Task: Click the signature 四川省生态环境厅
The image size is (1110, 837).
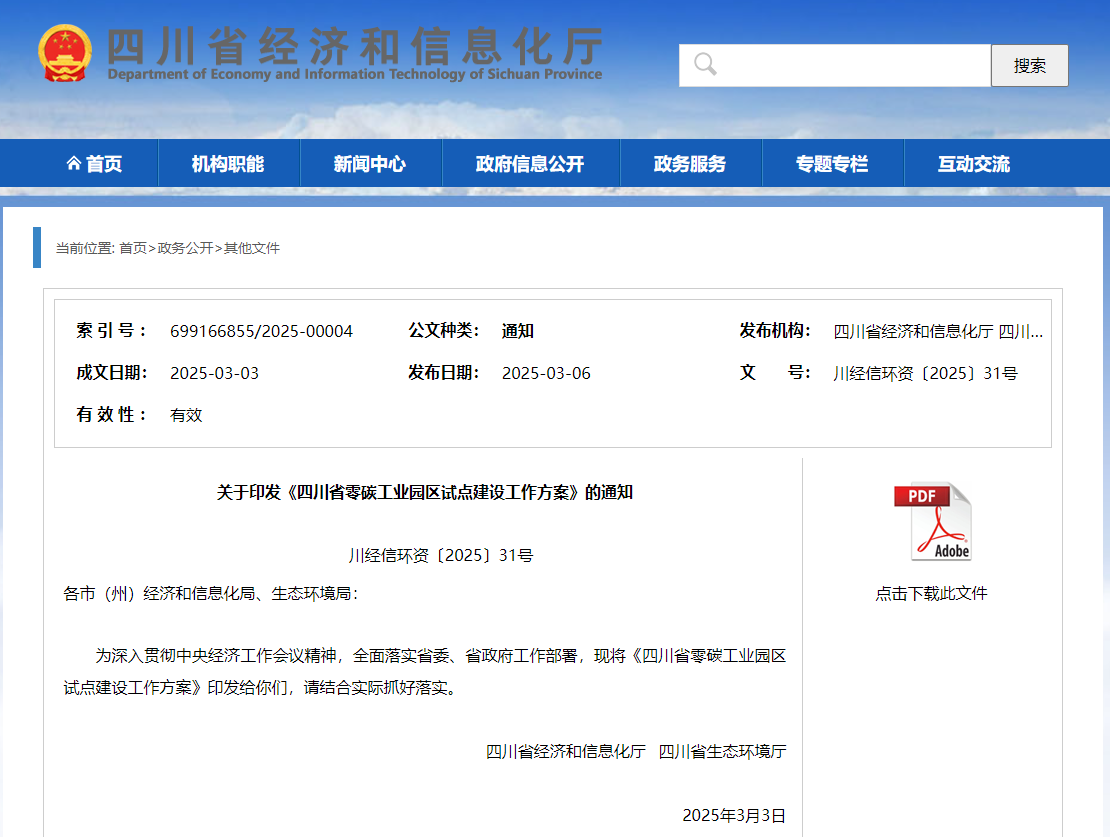Action: pos(722,751)
